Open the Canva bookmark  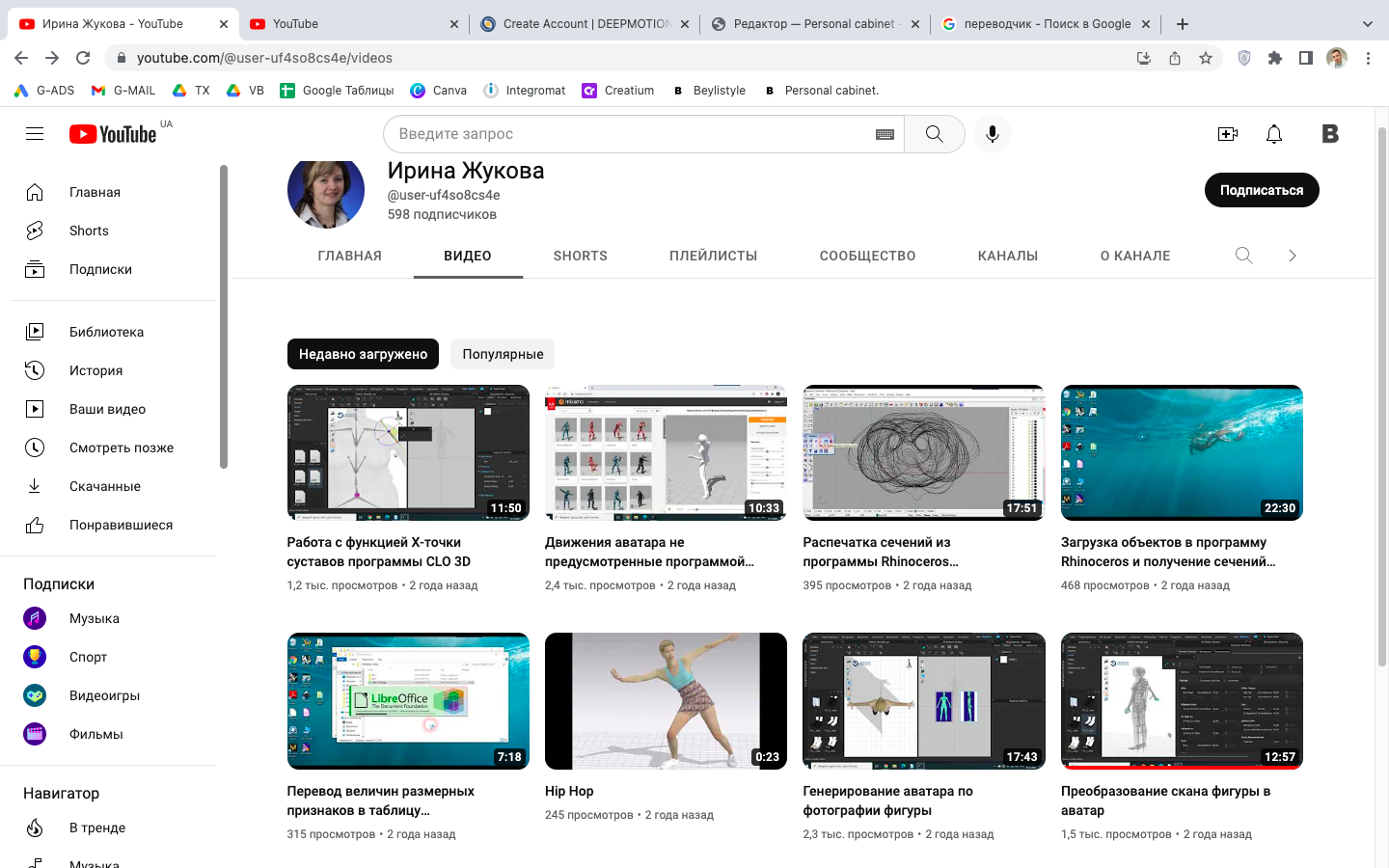(x=439, y=91)
